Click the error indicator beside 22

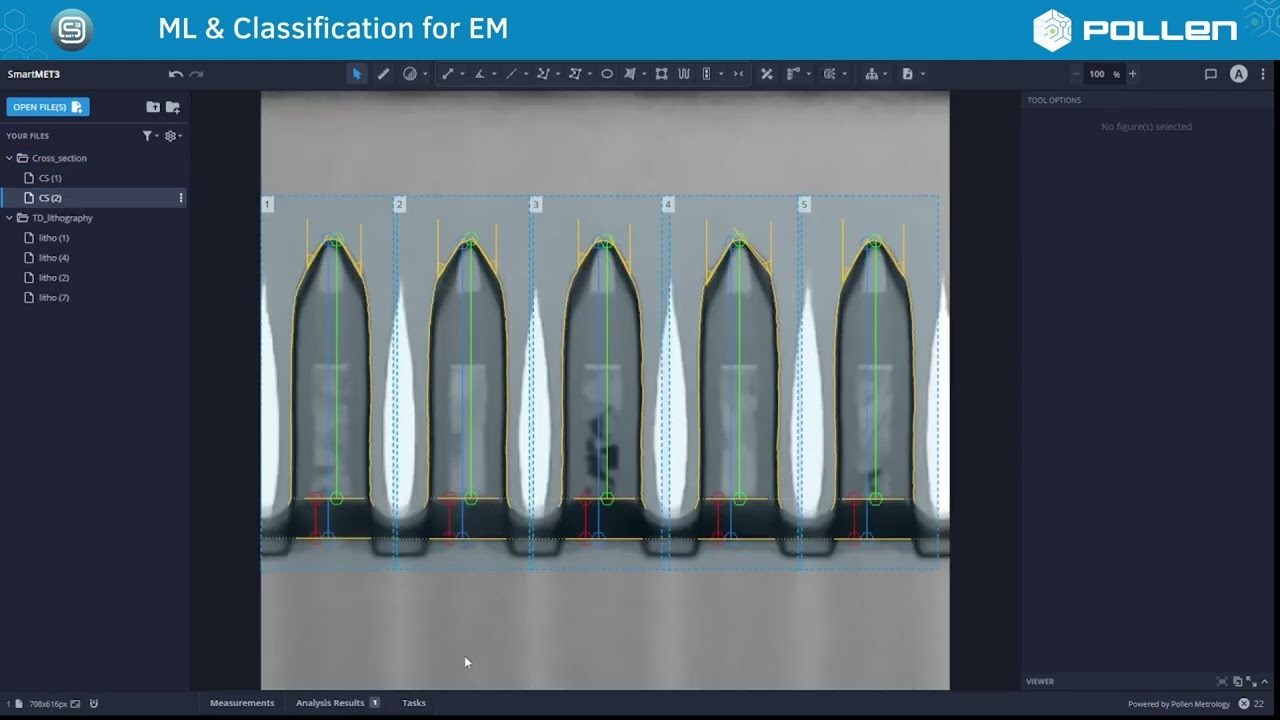[x=1244, y=704]
